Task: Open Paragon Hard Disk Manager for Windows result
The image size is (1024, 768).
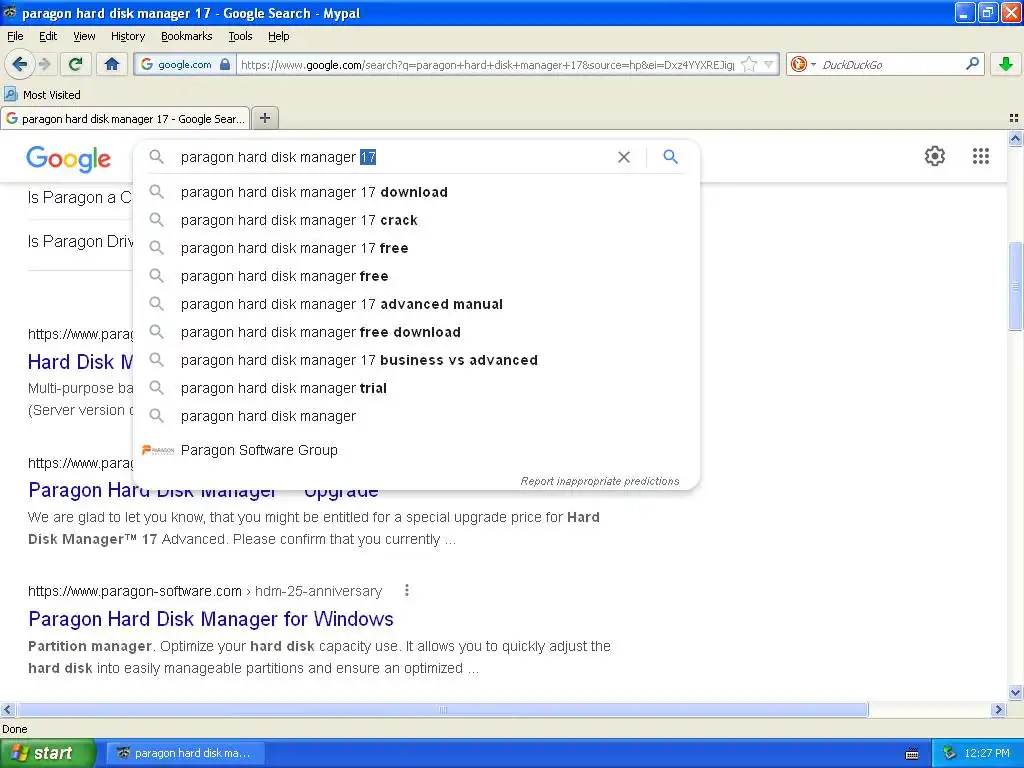Action: (211, 619)
